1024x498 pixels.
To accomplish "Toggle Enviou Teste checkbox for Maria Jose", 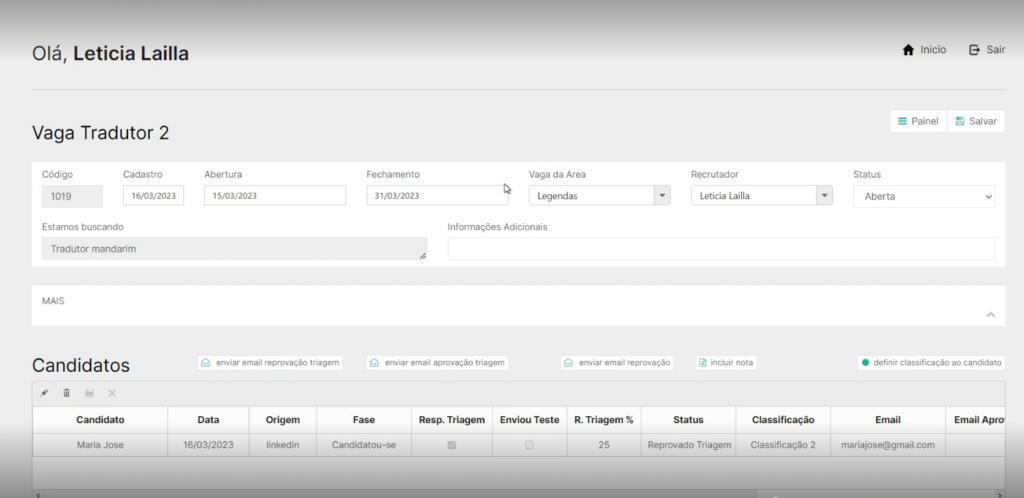I will coord(529,444).
